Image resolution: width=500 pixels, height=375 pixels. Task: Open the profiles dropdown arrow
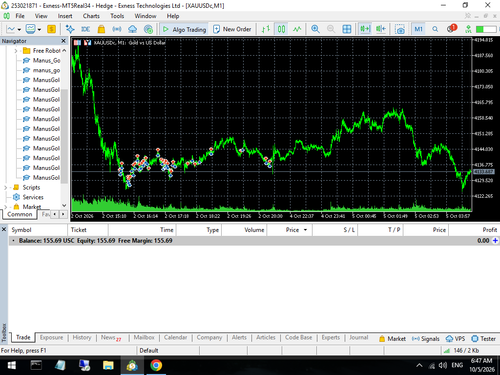39,29
